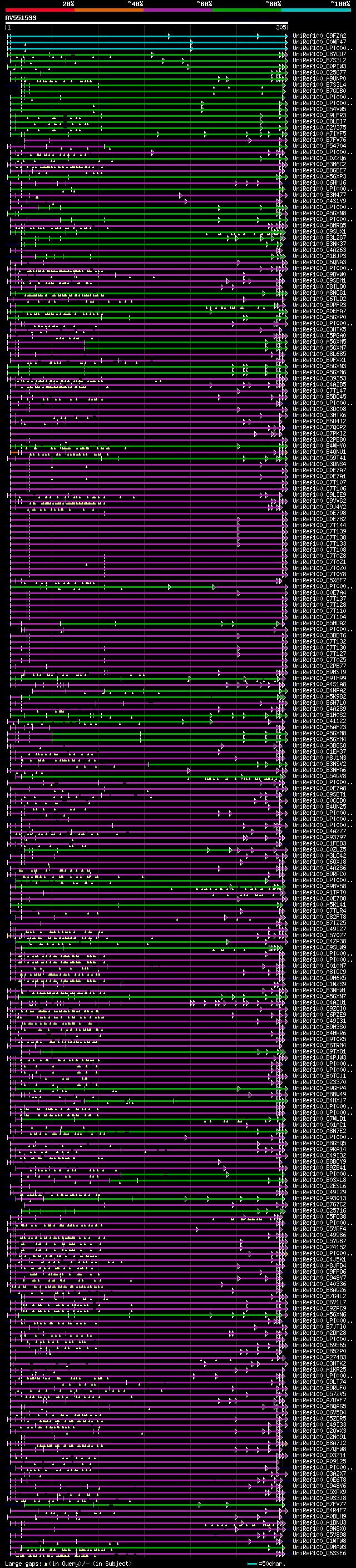Select hit UniRef100_A4S1Y9
356x1568 pixels.
pyautogui.click(x=319, y=201)
